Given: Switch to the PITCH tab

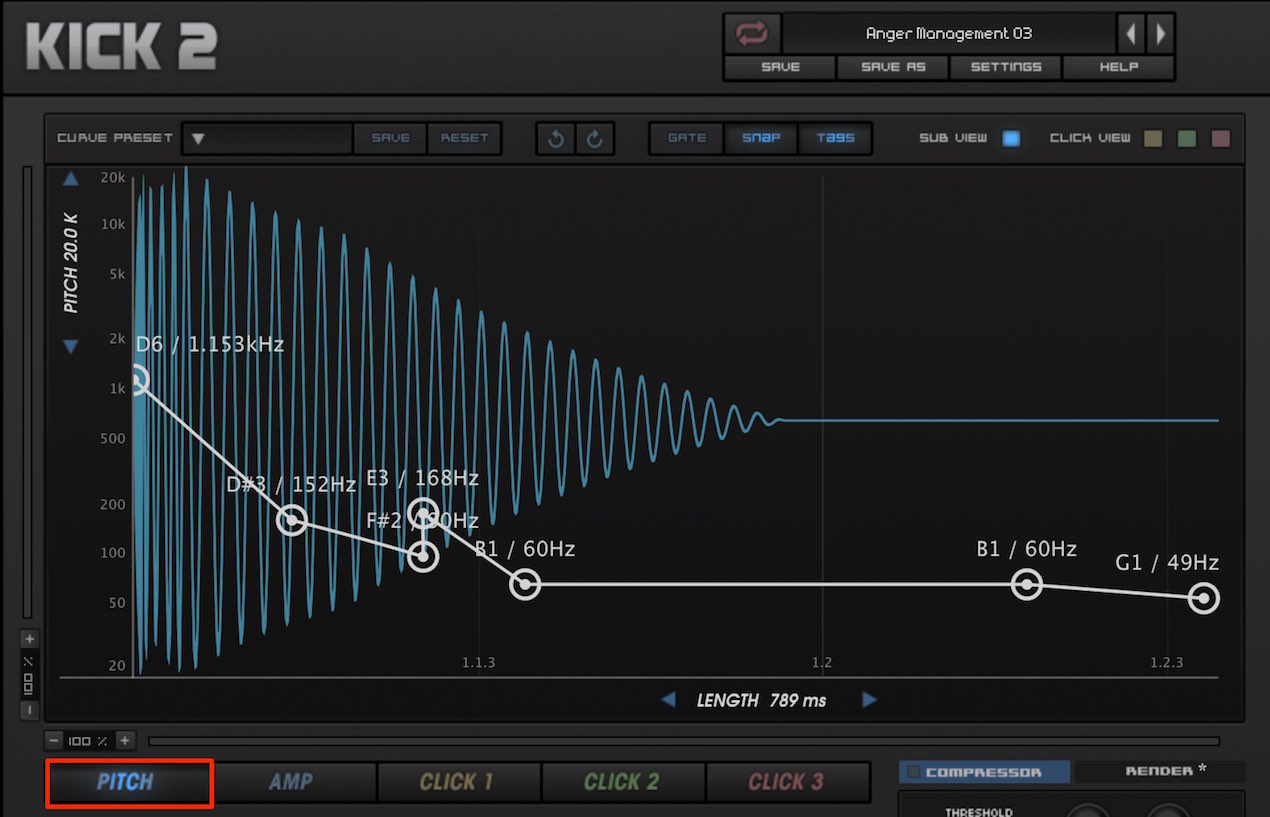Looking at the screenshot, I should [130, 782].
